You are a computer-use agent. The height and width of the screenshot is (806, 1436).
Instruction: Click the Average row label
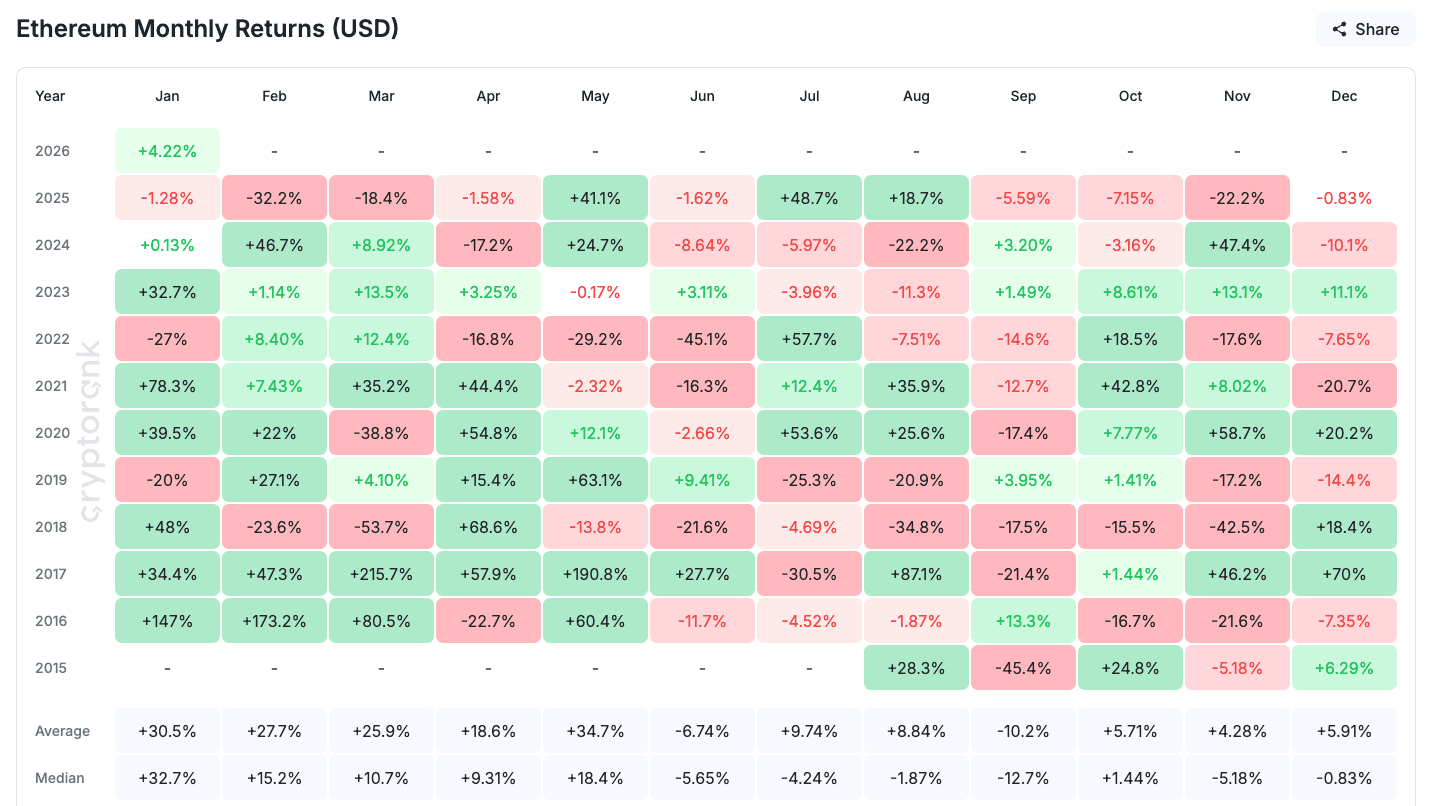(62, 731)
